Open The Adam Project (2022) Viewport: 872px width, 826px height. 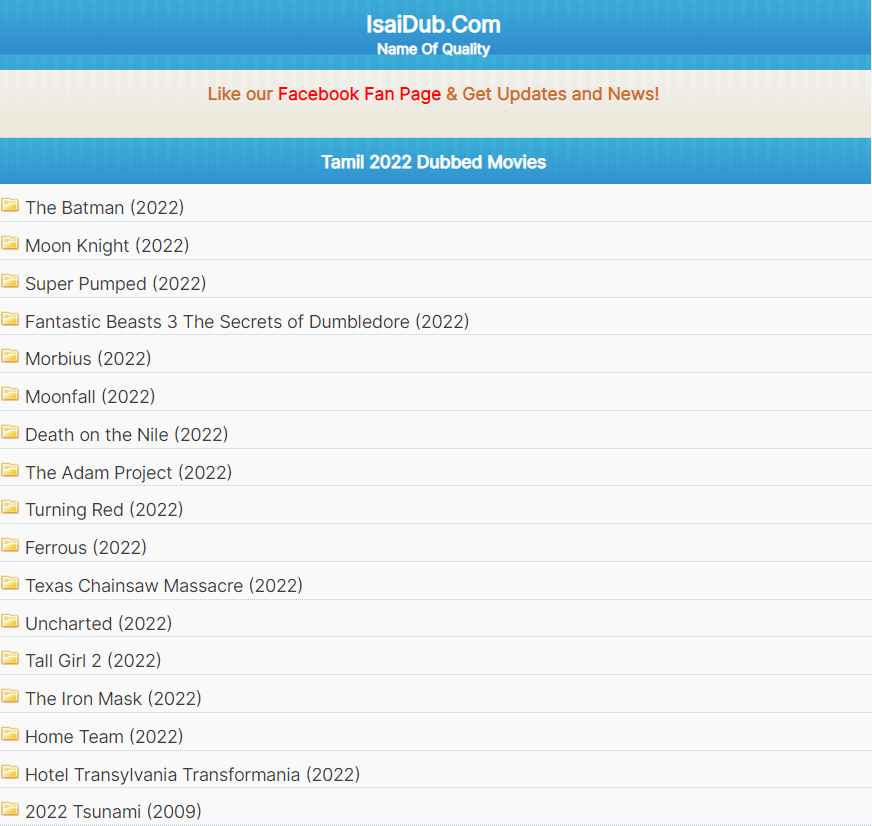(128, 472)
